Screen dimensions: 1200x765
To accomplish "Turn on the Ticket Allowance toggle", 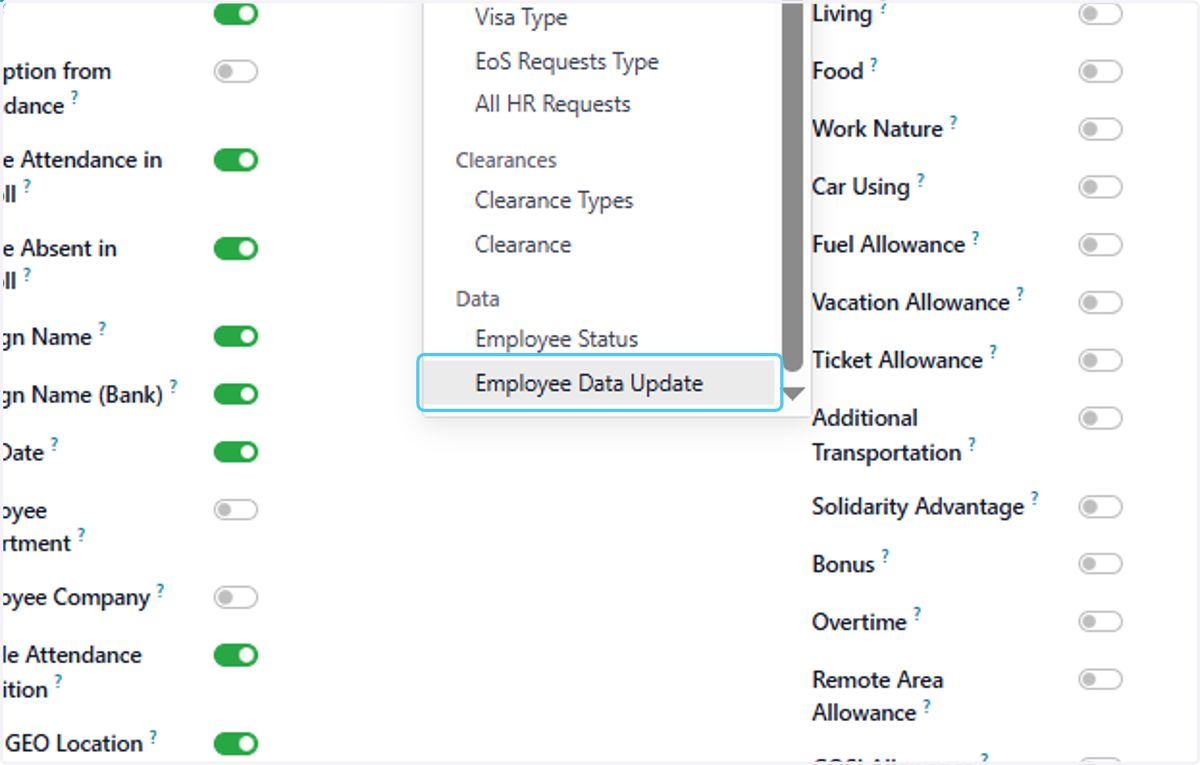I will pyautogui.click(x=1100, y=360).
